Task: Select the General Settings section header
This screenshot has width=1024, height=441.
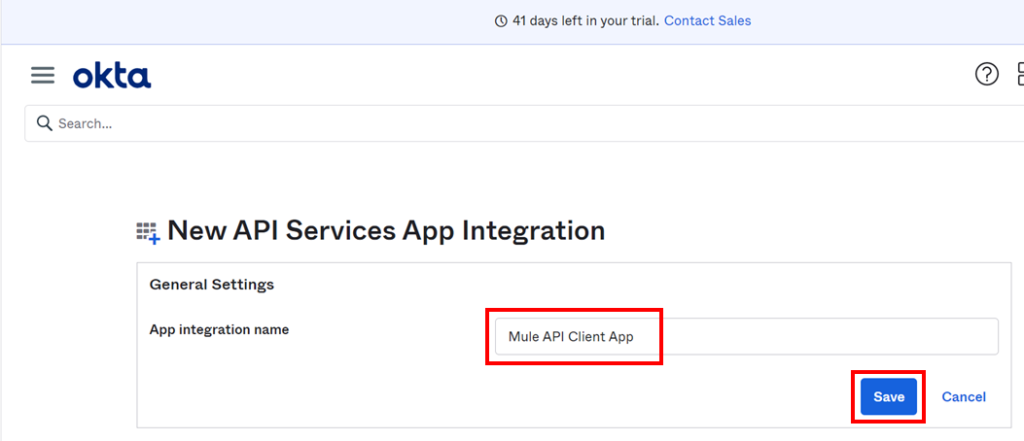Action: [211, 285]
